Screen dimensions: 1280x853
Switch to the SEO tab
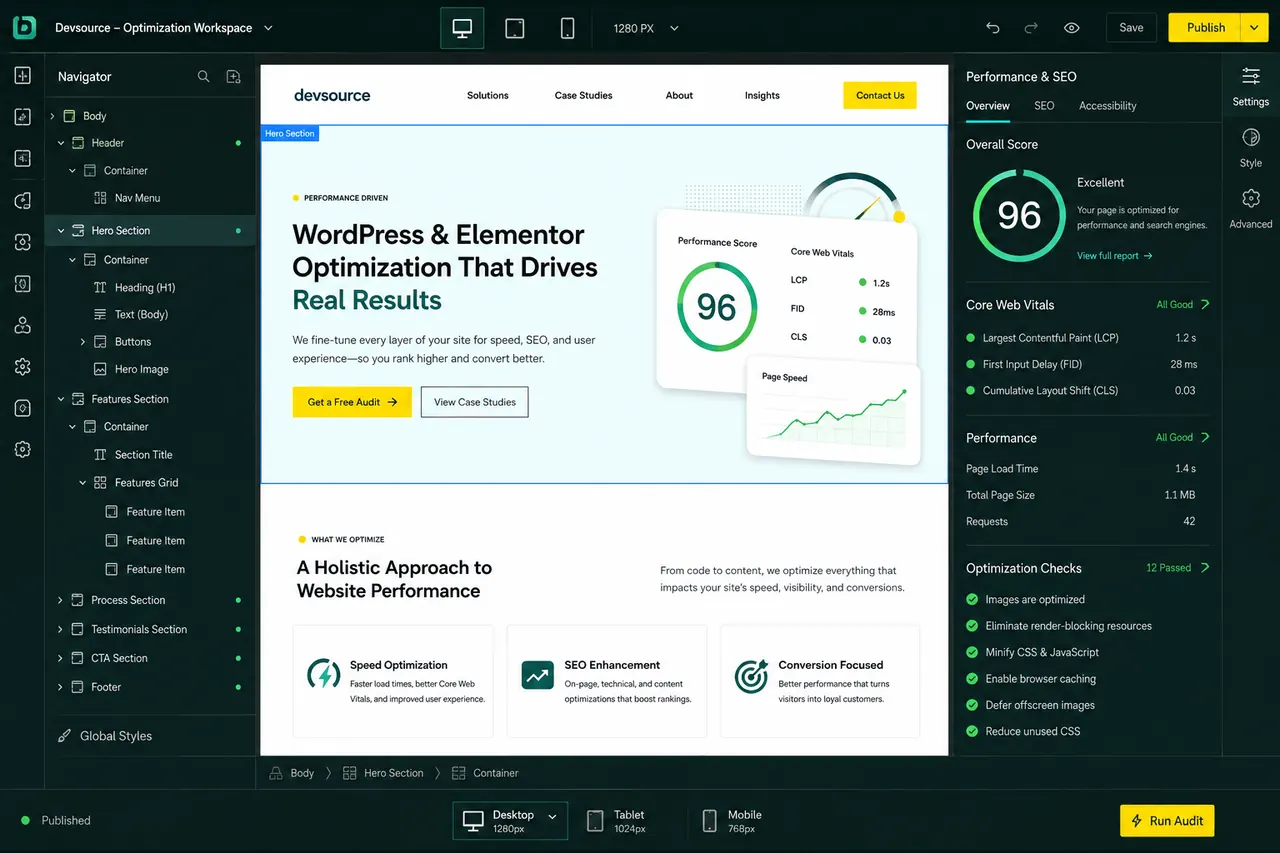pyautogui.click(x=1044, y=106)
